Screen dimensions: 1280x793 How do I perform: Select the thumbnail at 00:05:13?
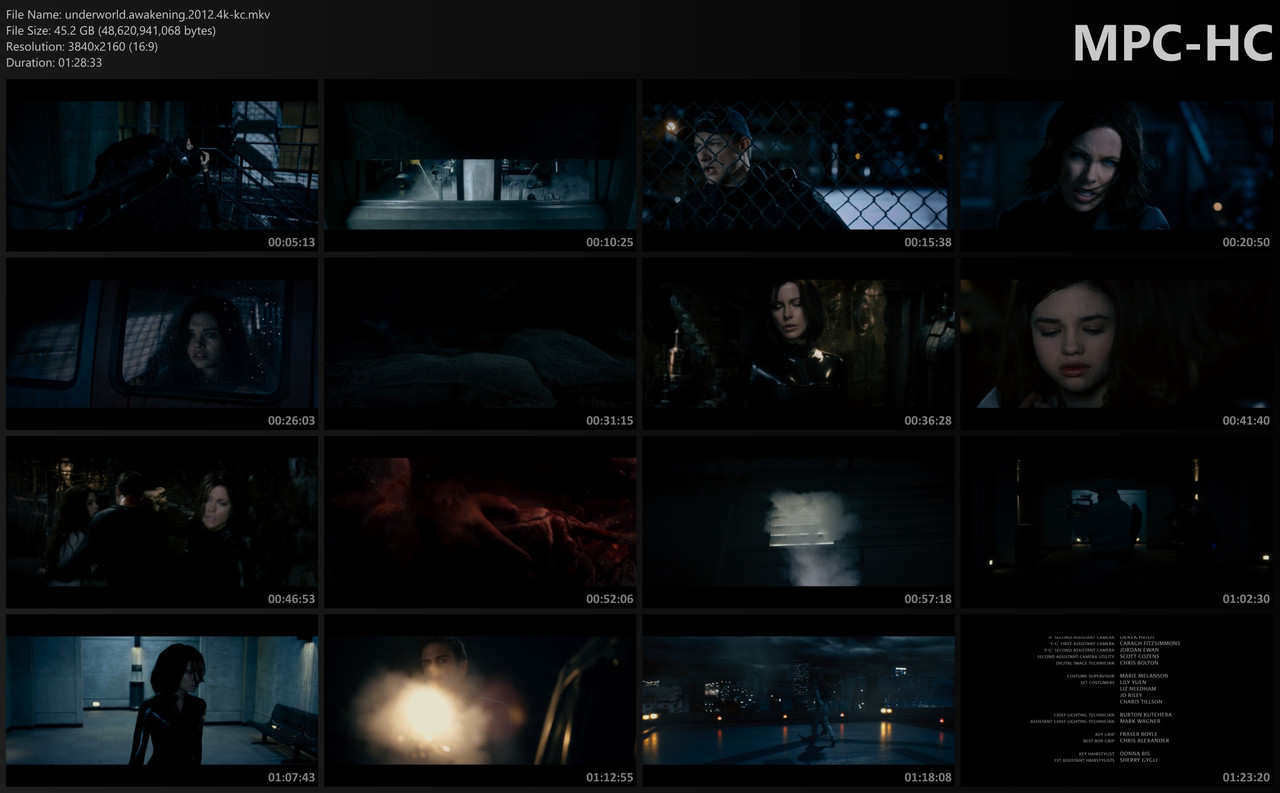[162, 165]
